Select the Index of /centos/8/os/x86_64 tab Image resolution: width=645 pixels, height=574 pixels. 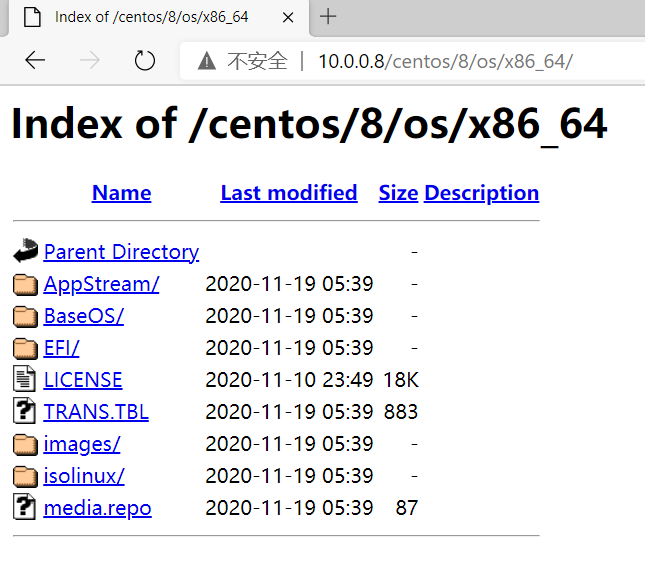(150, 17)
